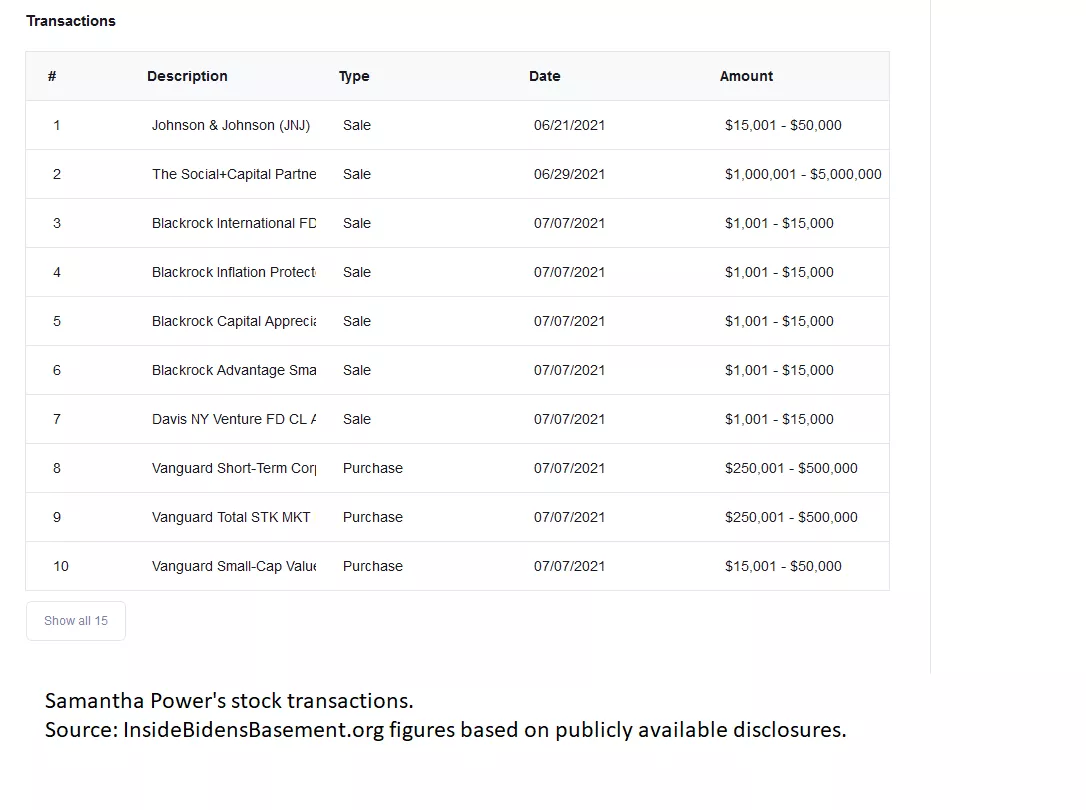Screen dimensions: 1086x810
Task: Click the Show all 15 button
Action: pyautogui.click(x=76, y=621)
